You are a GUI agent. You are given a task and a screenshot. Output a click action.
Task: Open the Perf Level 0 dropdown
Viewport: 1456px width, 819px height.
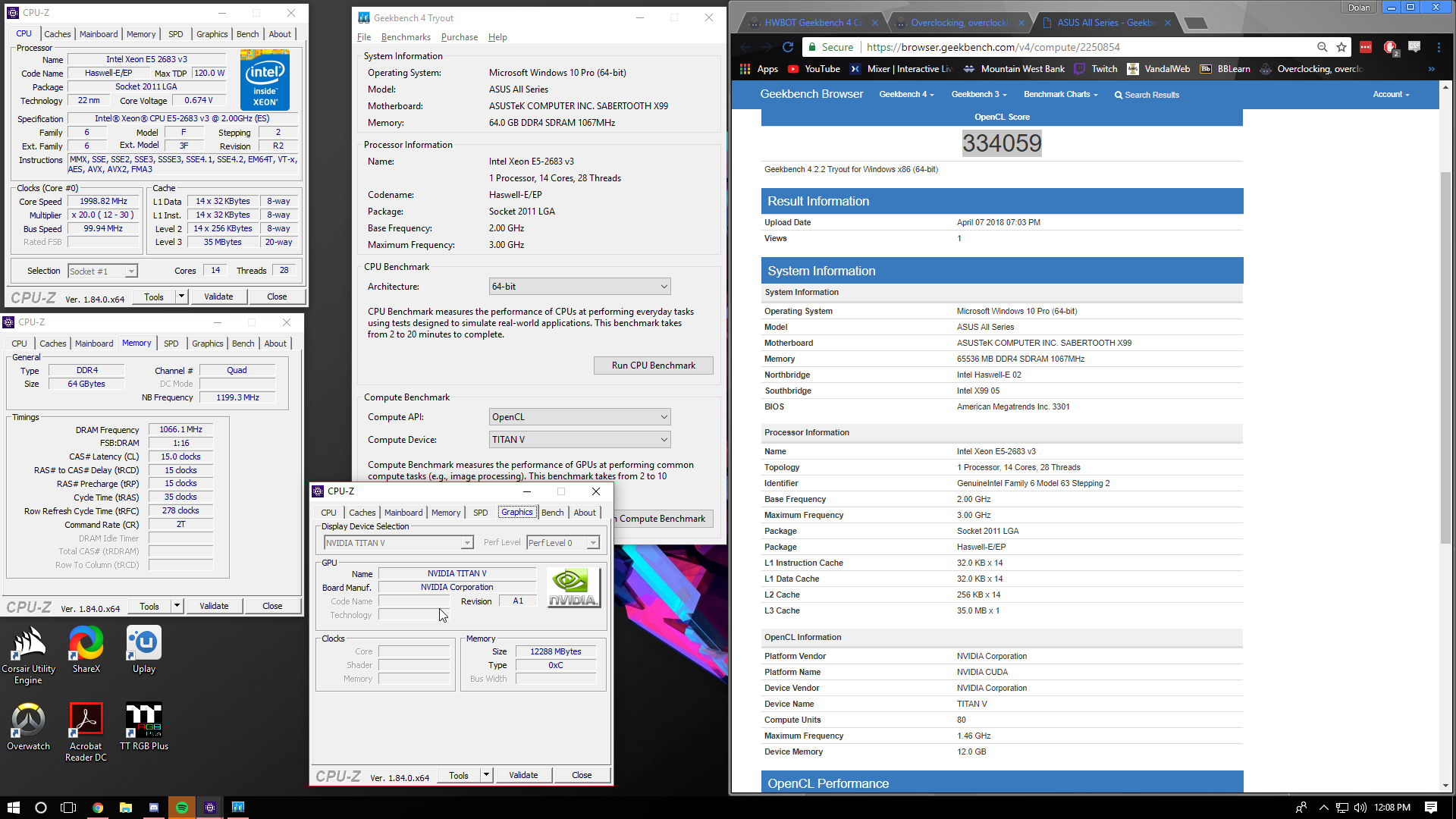[563, 543]
